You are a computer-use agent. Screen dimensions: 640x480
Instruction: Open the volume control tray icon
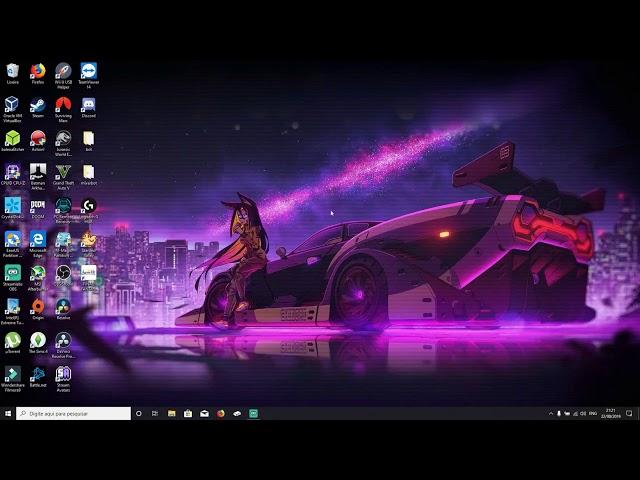click(x=583, y=413)
